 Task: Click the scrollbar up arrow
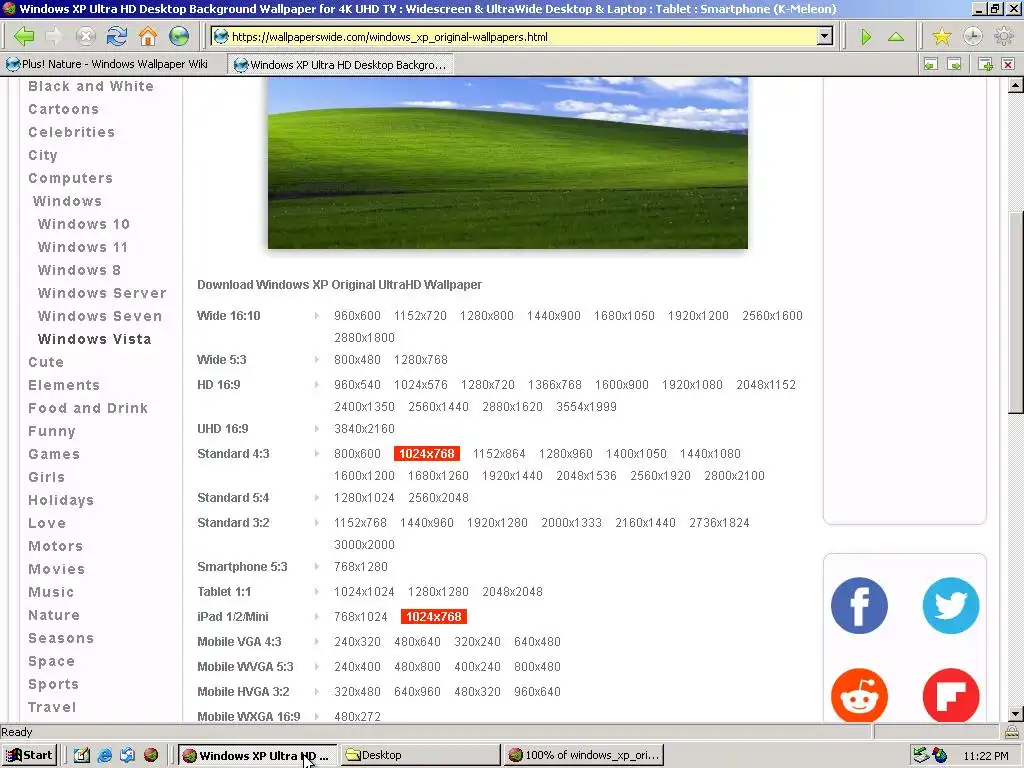coord(1016,85)
